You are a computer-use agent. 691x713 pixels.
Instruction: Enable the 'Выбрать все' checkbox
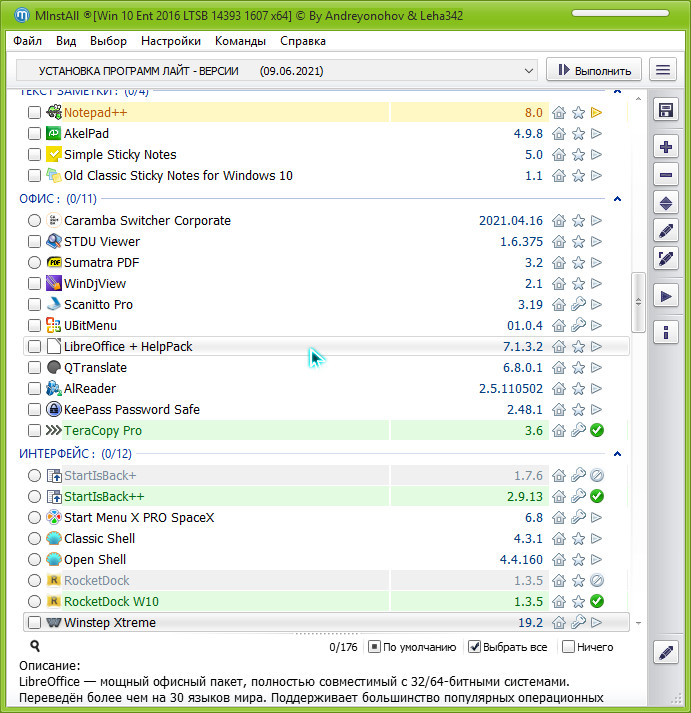(x=475, y=647)
